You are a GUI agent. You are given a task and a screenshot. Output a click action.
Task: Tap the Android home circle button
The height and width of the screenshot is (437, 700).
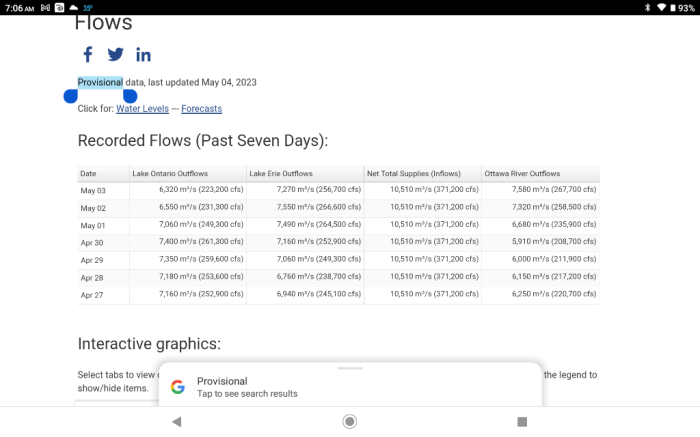point(349,422)
